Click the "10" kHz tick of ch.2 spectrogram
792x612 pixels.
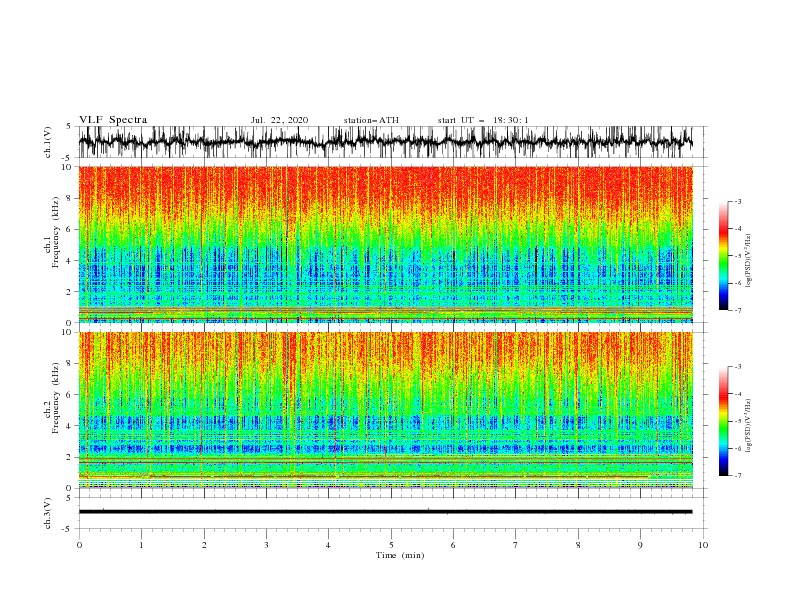coord(67,332)
